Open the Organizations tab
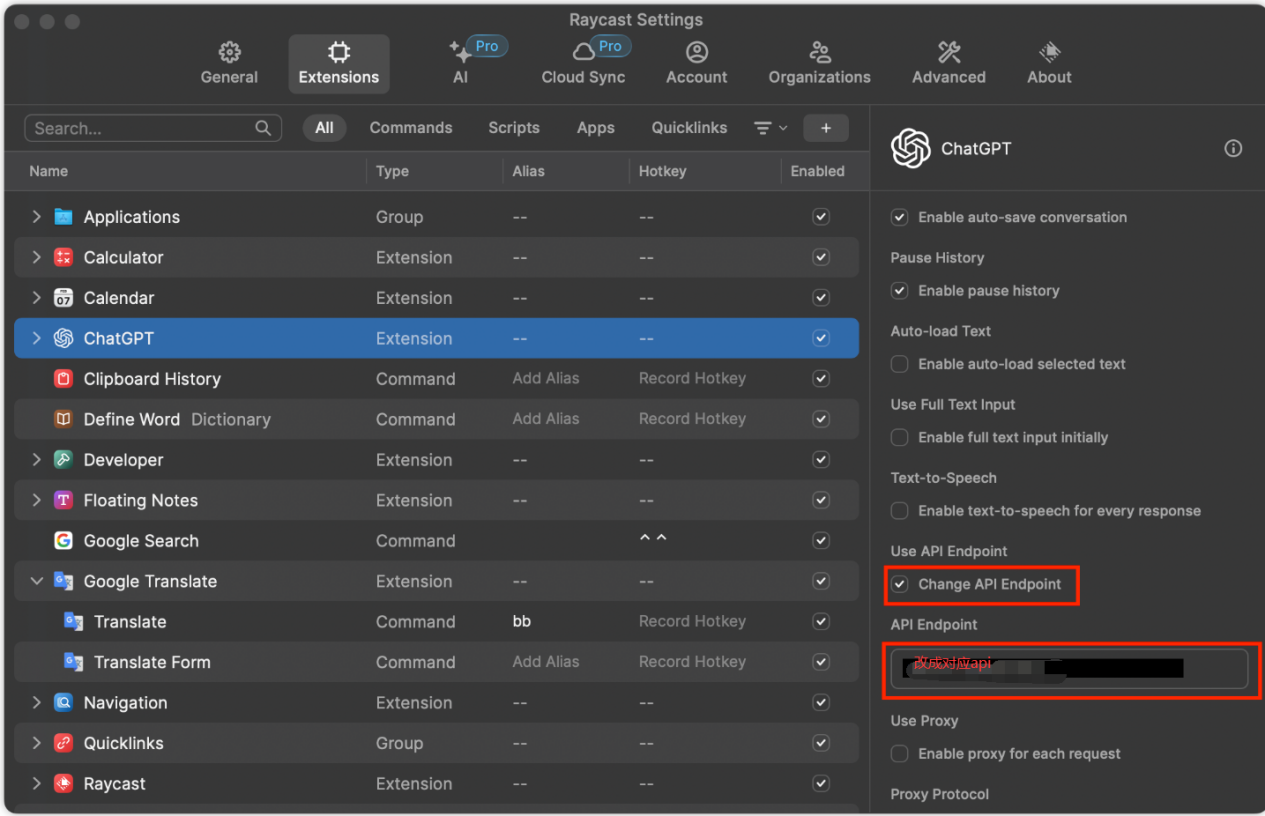This screenshot has height=816, width=1265. 819,63
